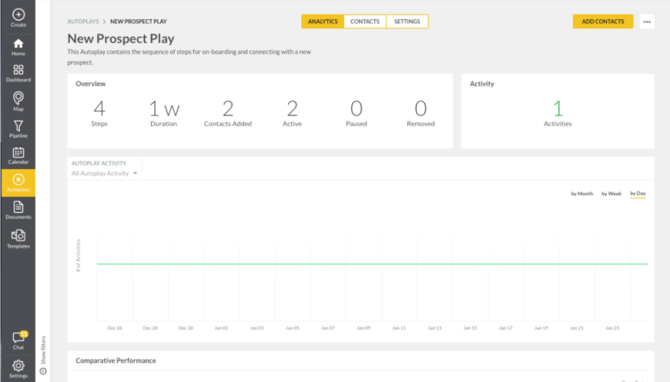View chart by Month
Image resolution: width=670 pixels, height=382 pixels.
click(x=582, y=194)
